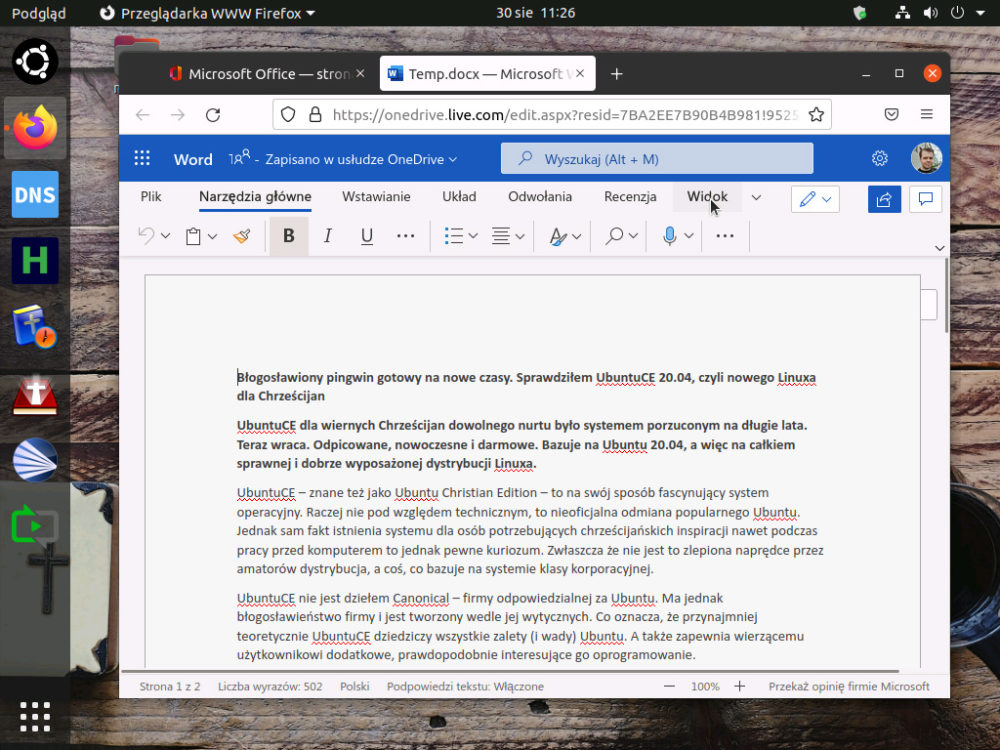Click the 100% zoom level
The height and width of the screenshot is (750, 1000).
705,687
